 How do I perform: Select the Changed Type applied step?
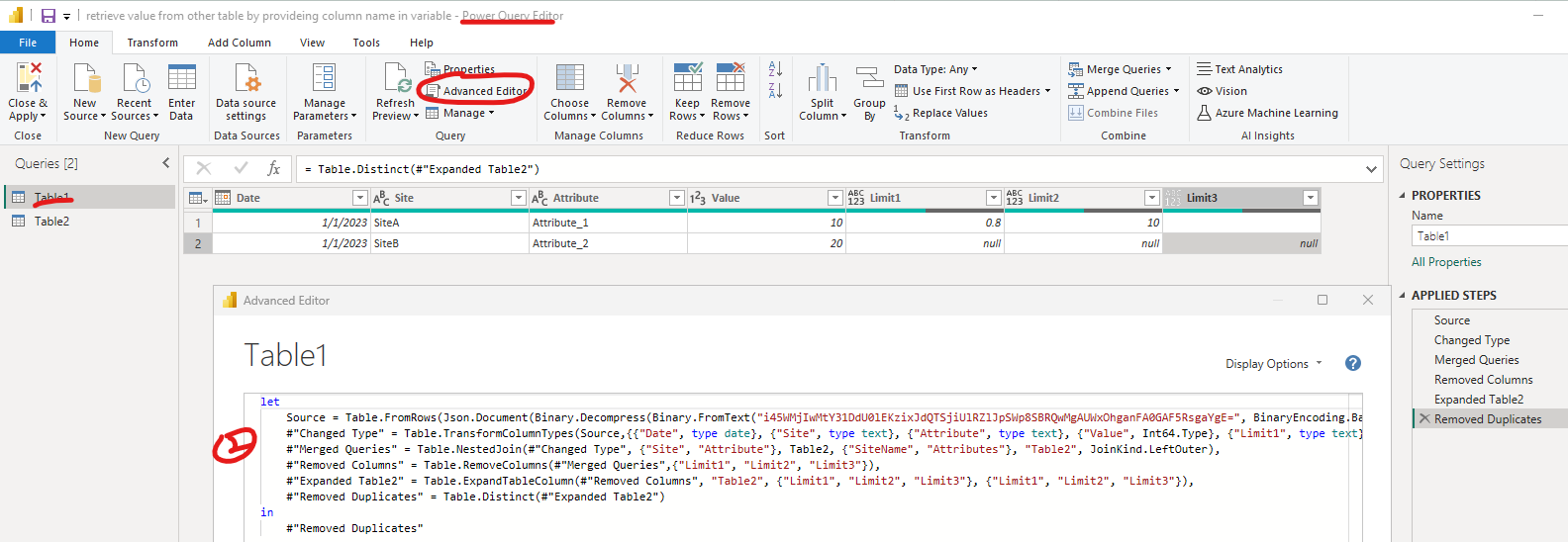click(x=1490, y=340)
